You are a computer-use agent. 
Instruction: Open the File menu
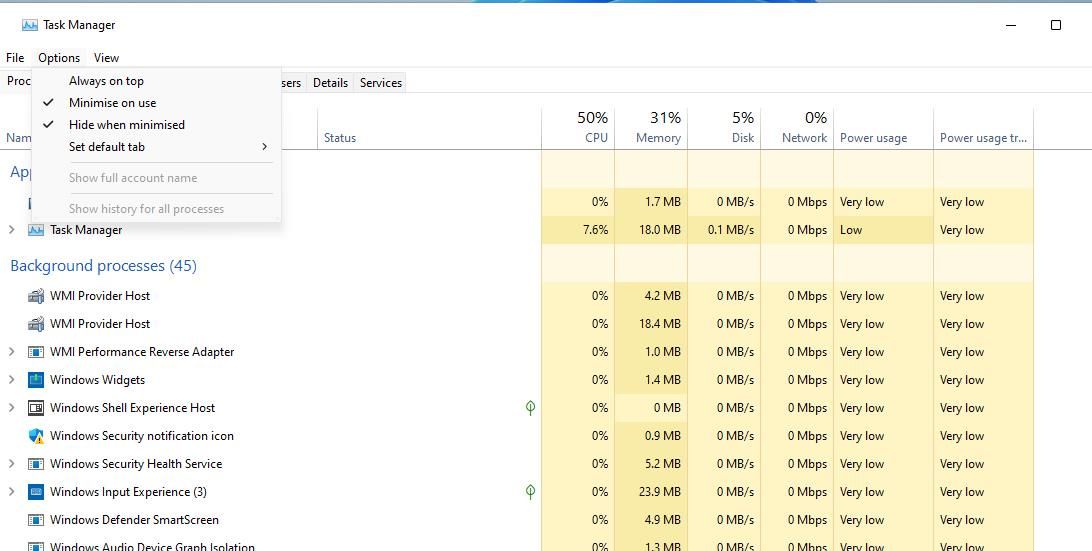15,58
